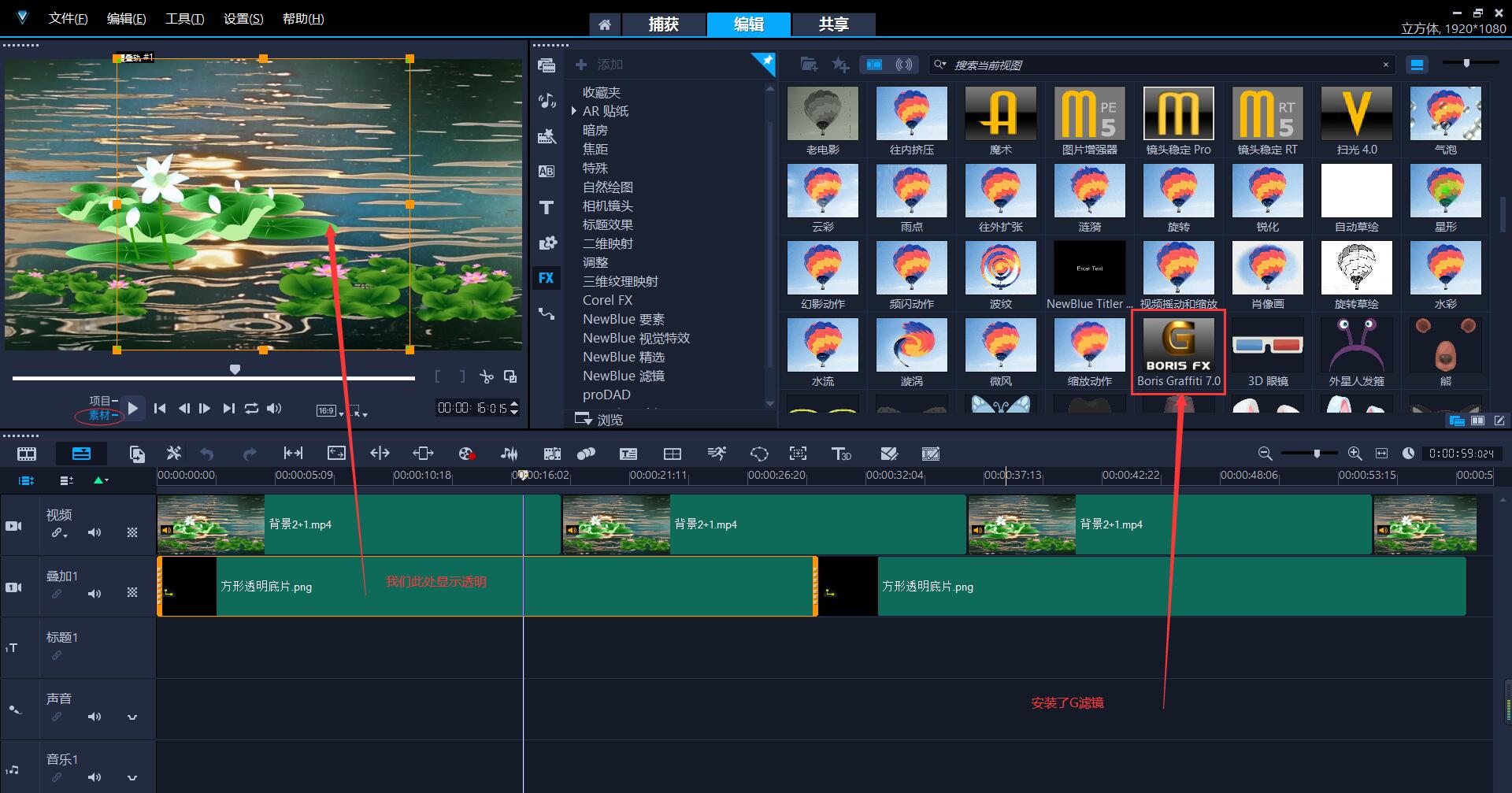Select the 项目 project playback mode
The image size is (1512, 793).
click(100, 401)
